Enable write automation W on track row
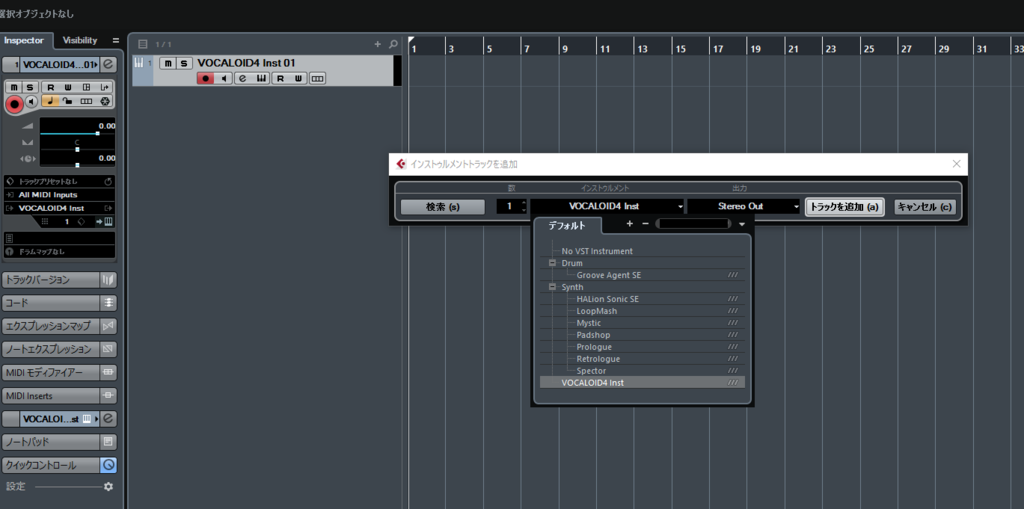The image size is (1024, 509). (x=298, y=78)
